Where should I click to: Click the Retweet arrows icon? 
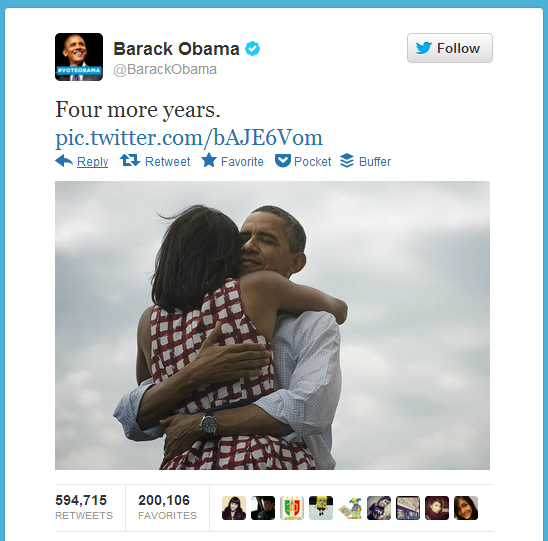(130, 160)
